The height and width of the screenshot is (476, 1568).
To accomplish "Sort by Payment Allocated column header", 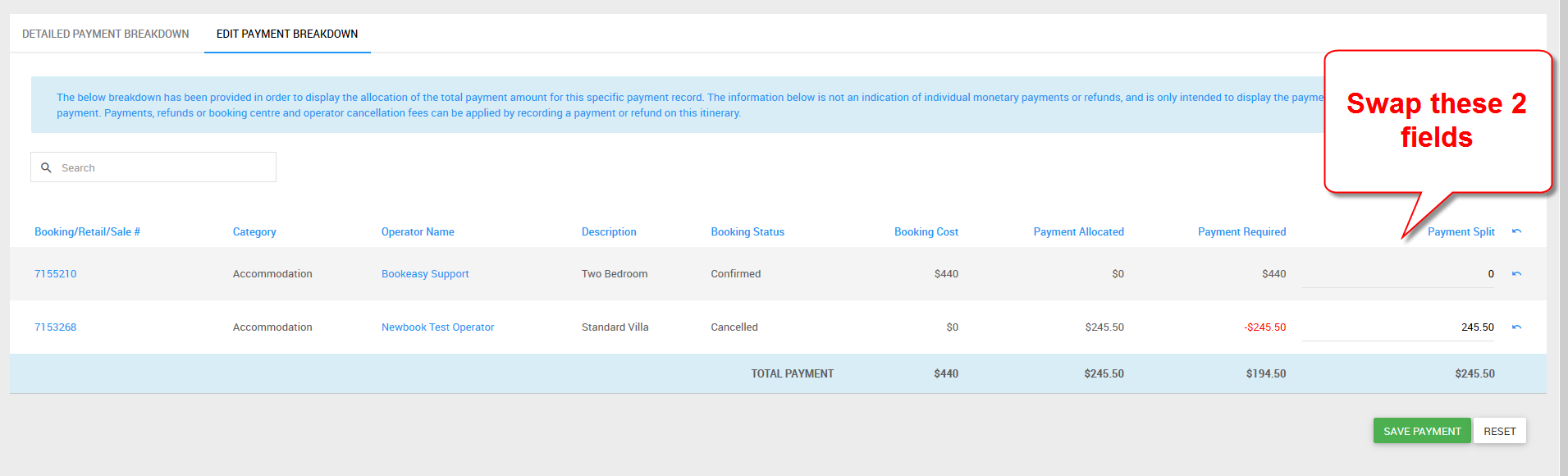I will click(x=1079, y=232).
